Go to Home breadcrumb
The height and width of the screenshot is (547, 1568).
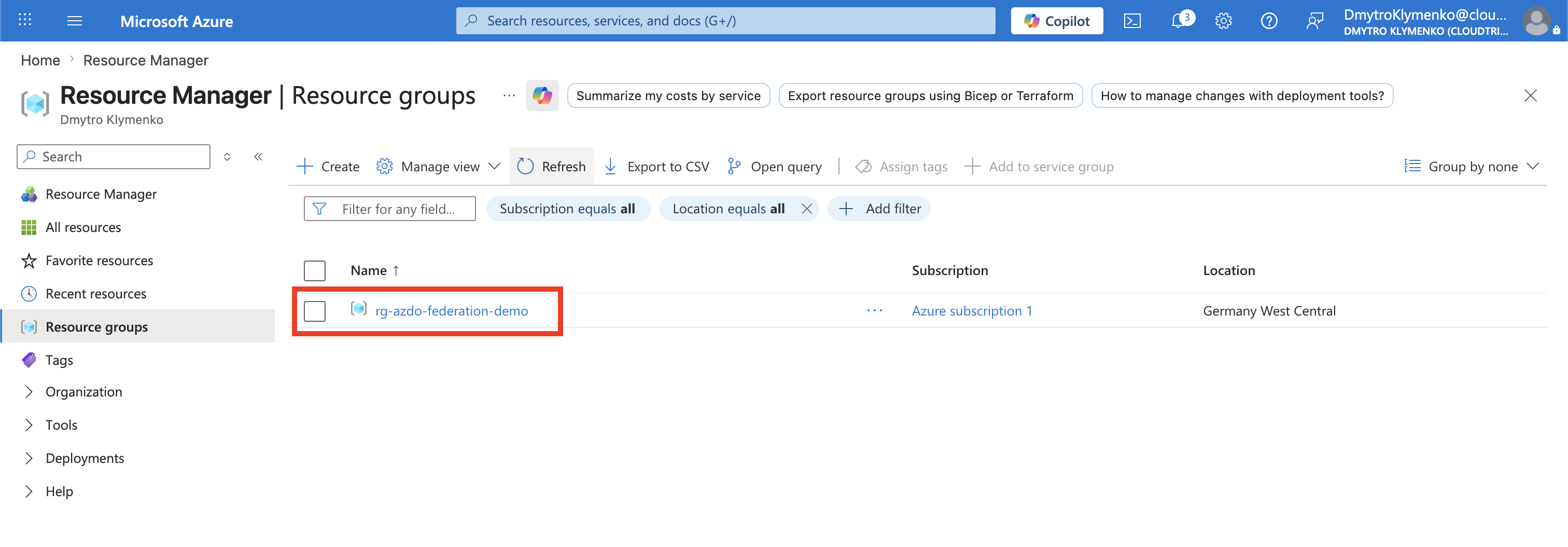point(40,60)
